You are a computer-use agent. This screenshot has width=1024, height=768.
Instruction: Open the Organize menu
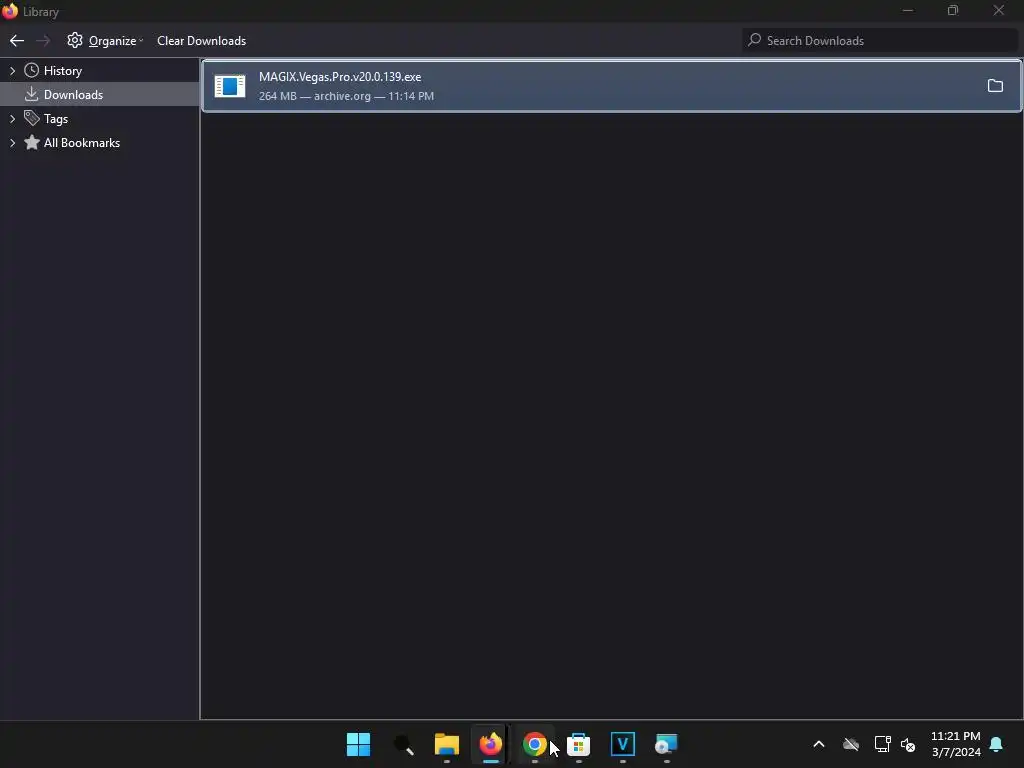click(x=105, y=40)
